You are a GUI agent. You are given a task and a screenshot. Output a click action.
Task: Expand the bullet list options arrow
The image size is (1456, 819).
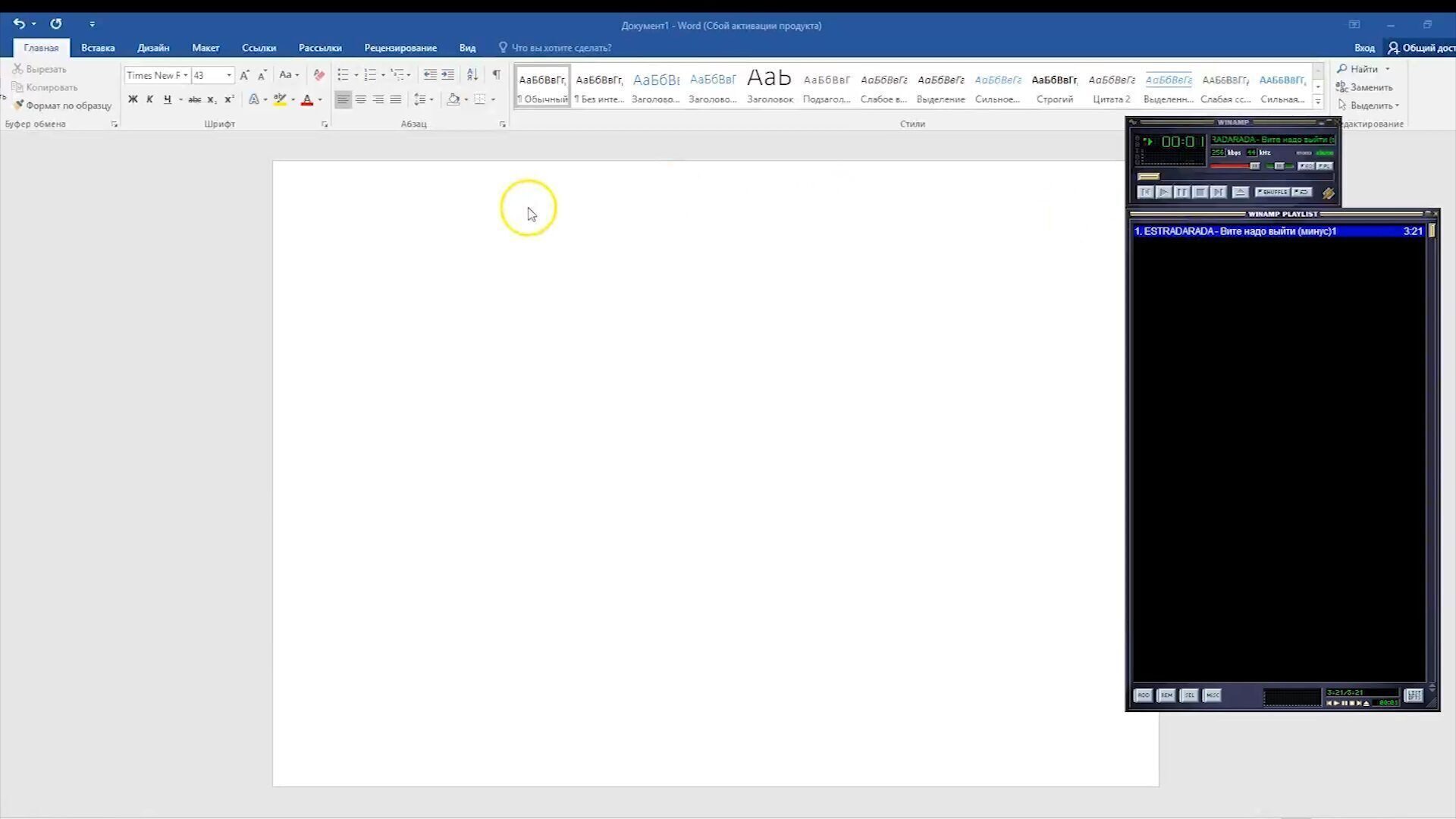[356, 75]
